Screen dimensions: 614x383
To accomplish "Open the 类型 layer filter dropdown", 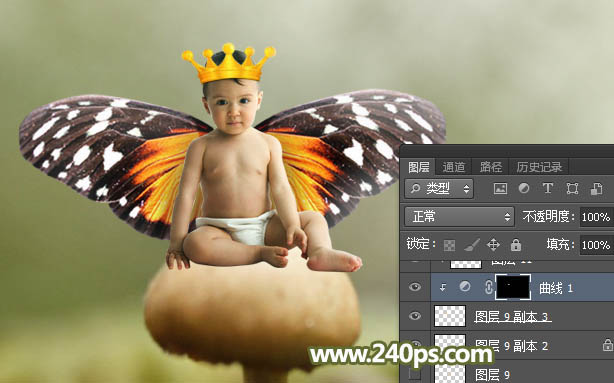I will click(x=439, y=189).
